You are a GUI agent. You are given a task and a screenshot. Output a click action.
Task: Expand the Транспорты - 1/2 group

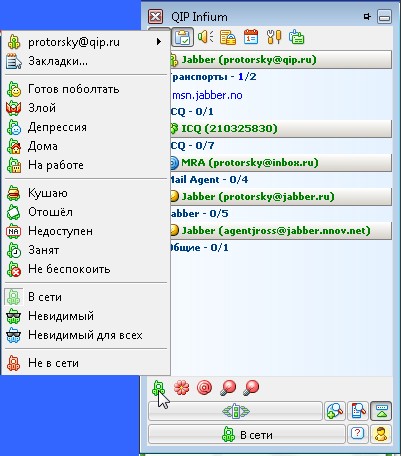[213, 77]
